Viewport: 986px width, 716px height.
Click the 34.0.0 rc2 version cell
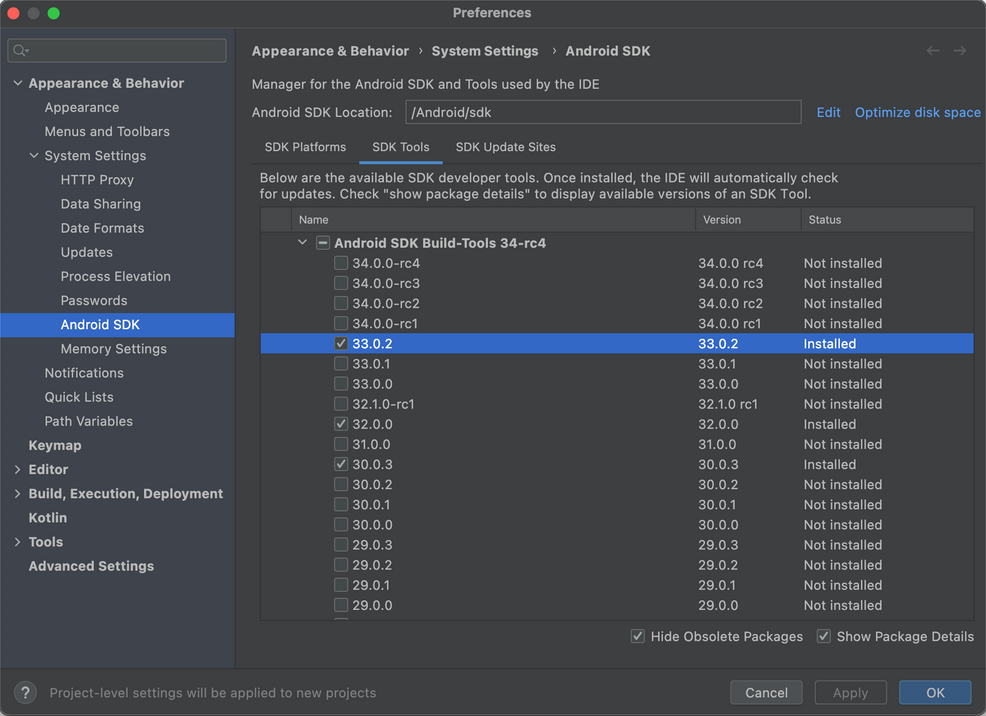click(730, 304)
